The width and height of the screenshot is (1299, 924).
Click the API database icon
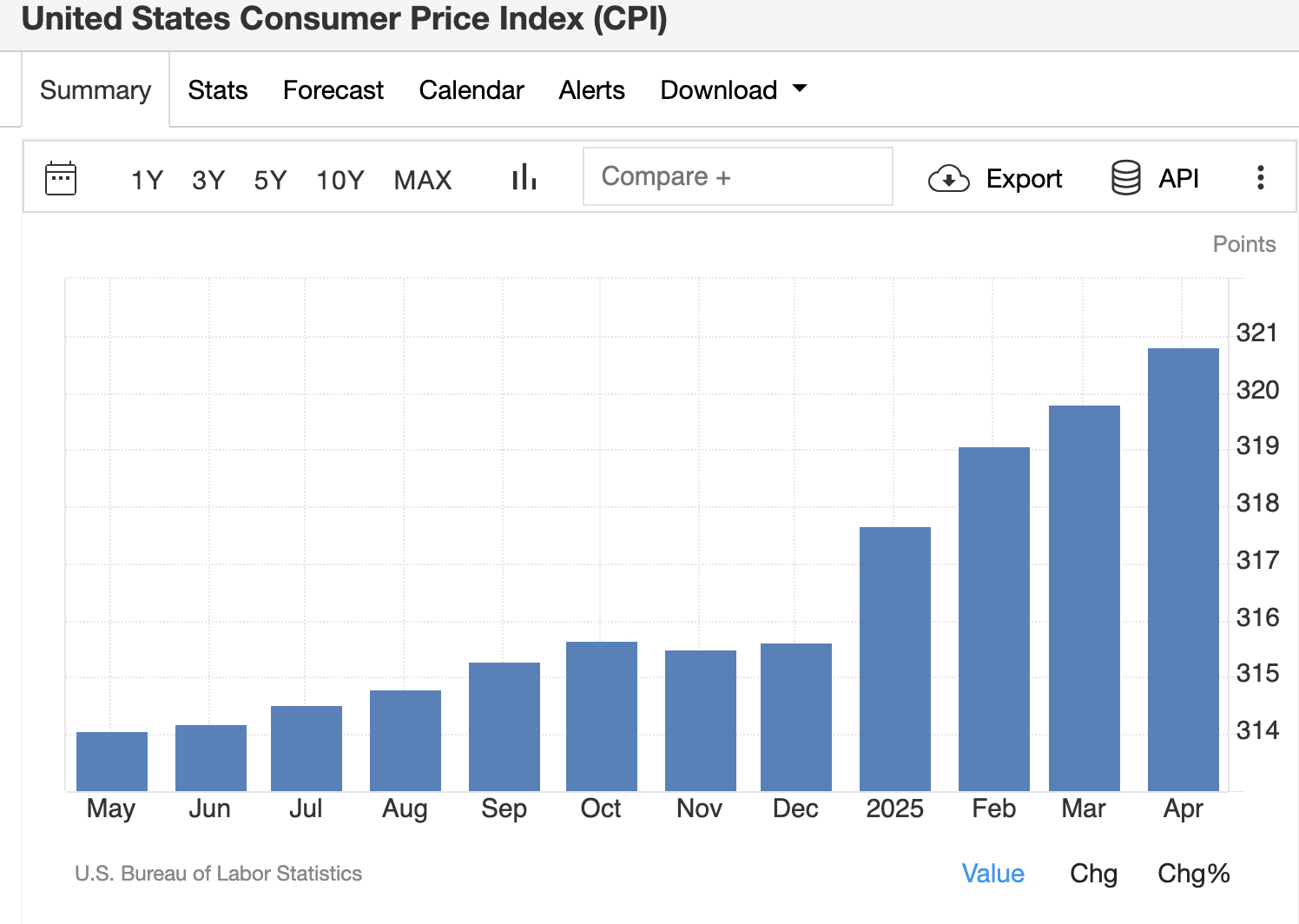click(x=1126, y=178)
